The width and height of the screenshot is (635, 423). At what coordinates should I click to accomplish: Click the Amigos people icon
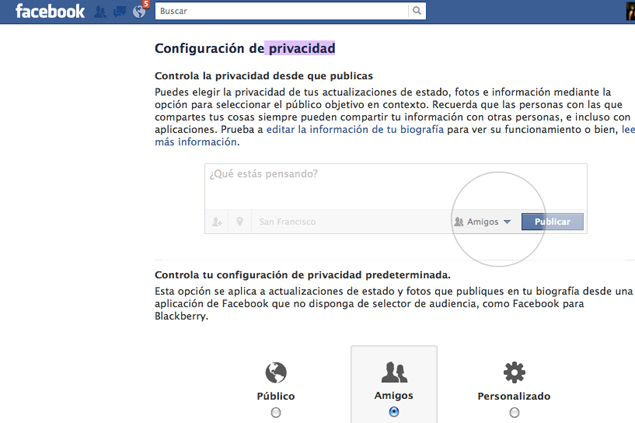point(394,372)
